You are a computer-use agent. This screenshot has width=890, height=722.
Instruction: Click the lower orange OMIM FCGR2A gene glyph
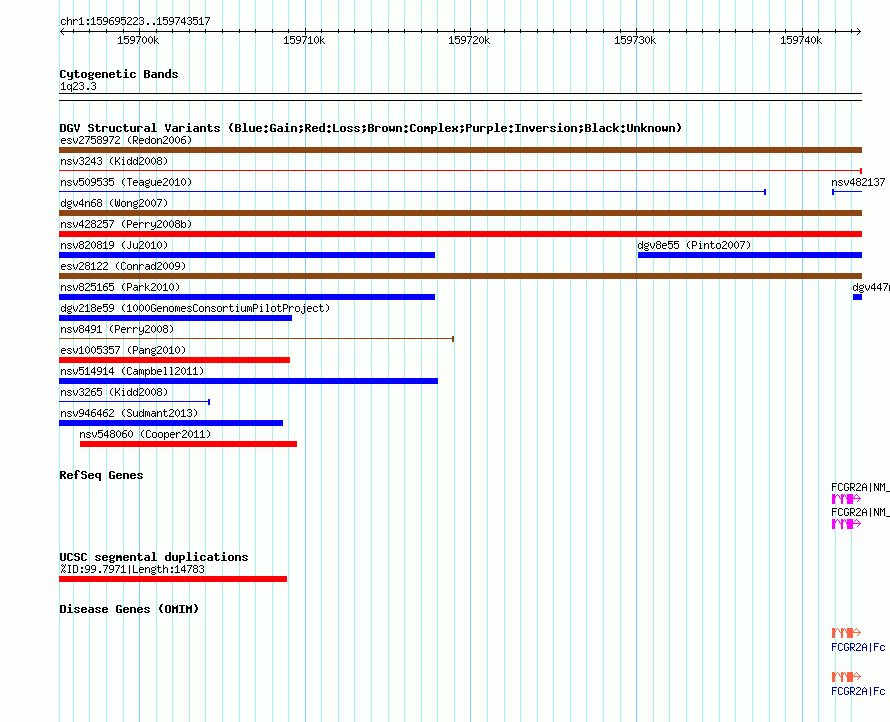pos(846,677)
